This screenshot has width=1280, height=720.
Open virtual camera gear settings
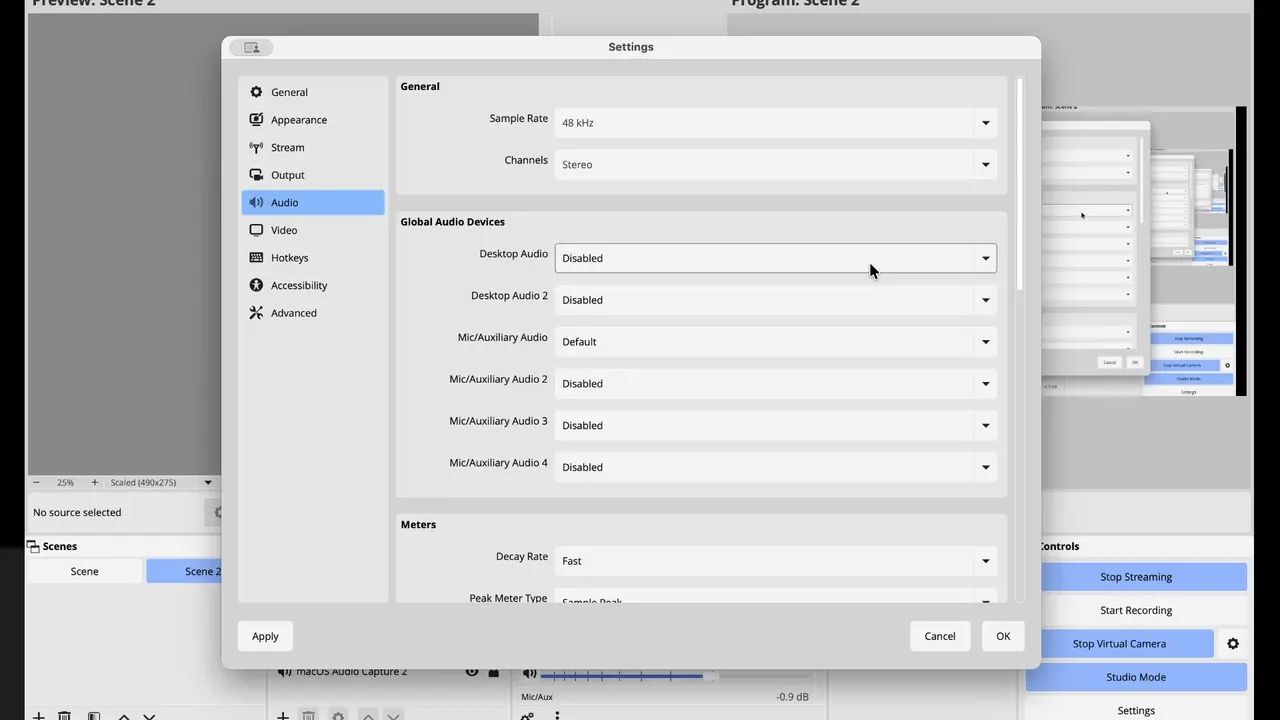click(x=1233, y=644)
